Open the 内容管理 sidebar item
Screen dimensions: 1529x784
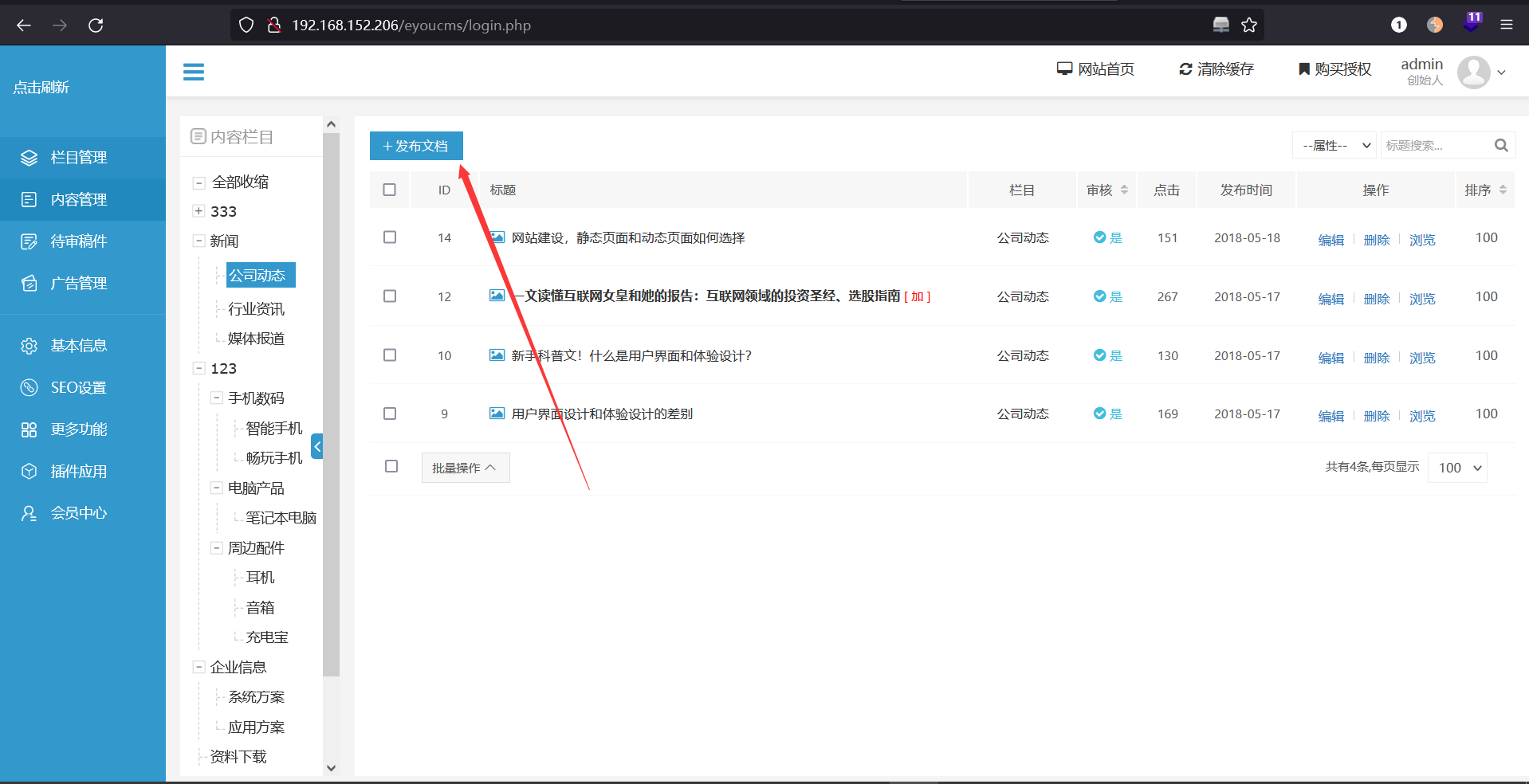83,199
